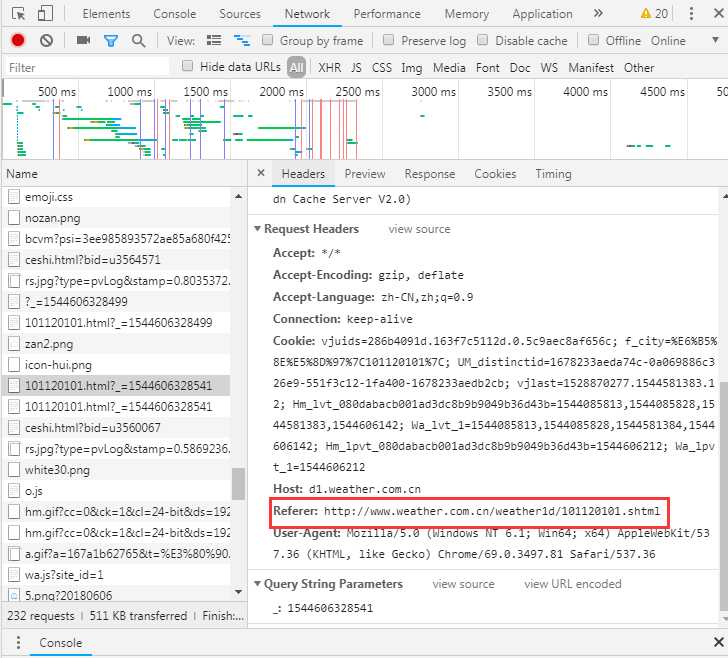
Task: Clear the network log
Action: [46, 40]
